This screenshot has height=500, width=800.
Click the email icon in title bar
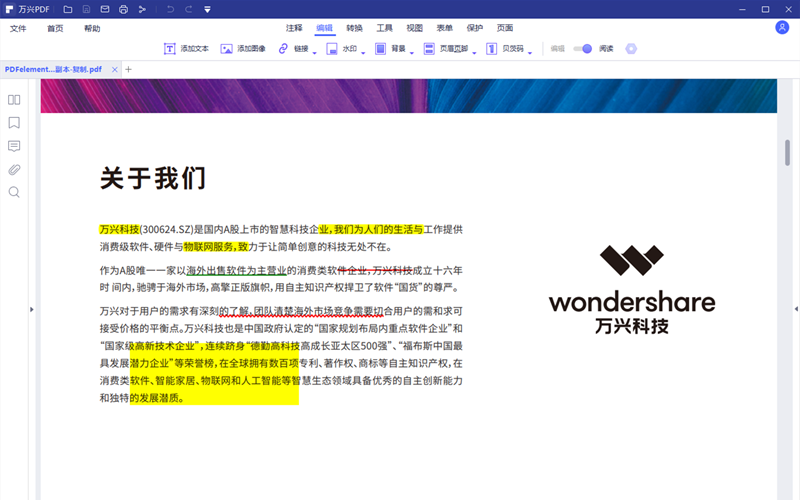coord(104,9)
